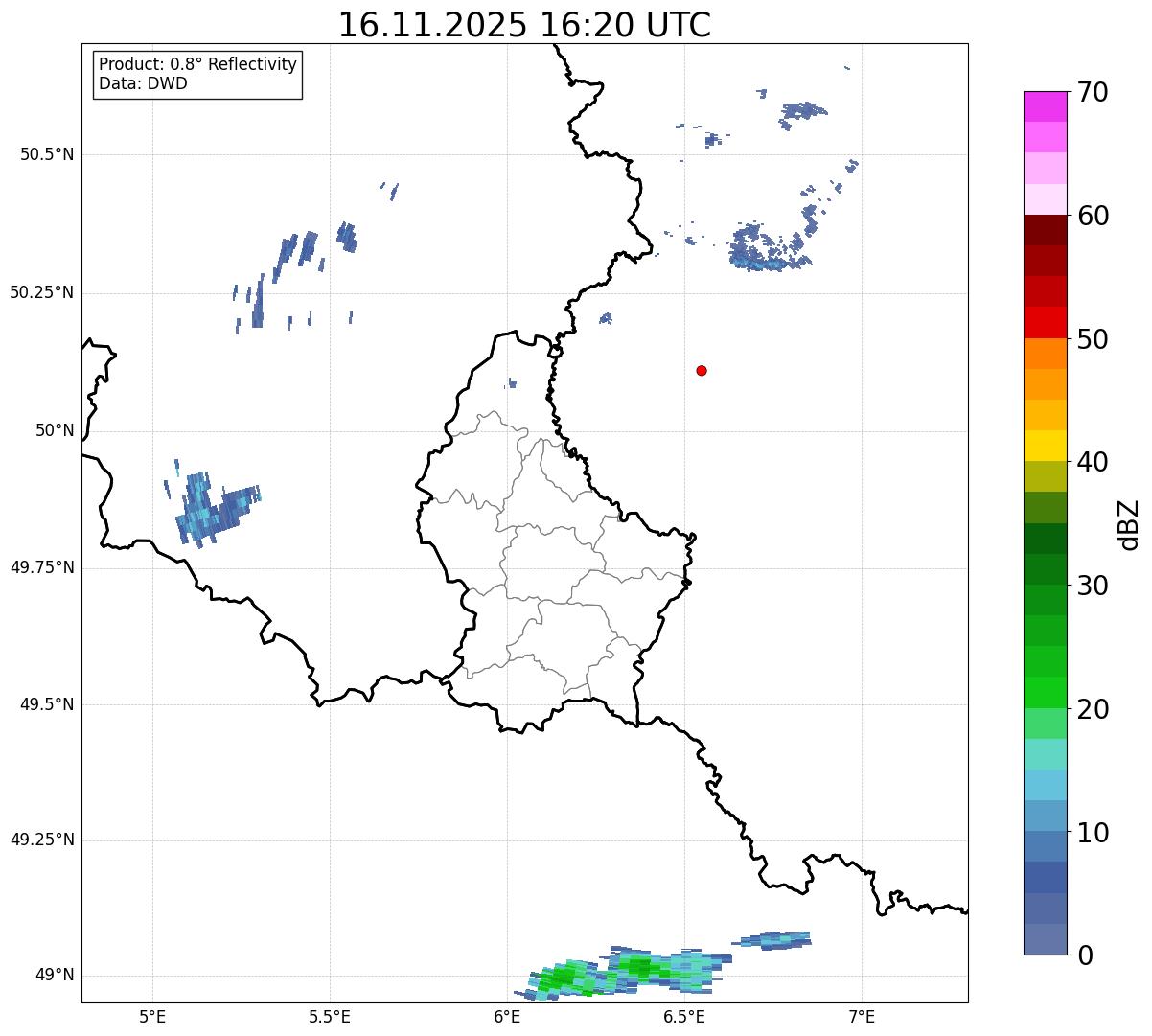Click the 'Data: DWD' text
The width and height of the screenshot is (1152, 1036).
click(x=143, y=83)
